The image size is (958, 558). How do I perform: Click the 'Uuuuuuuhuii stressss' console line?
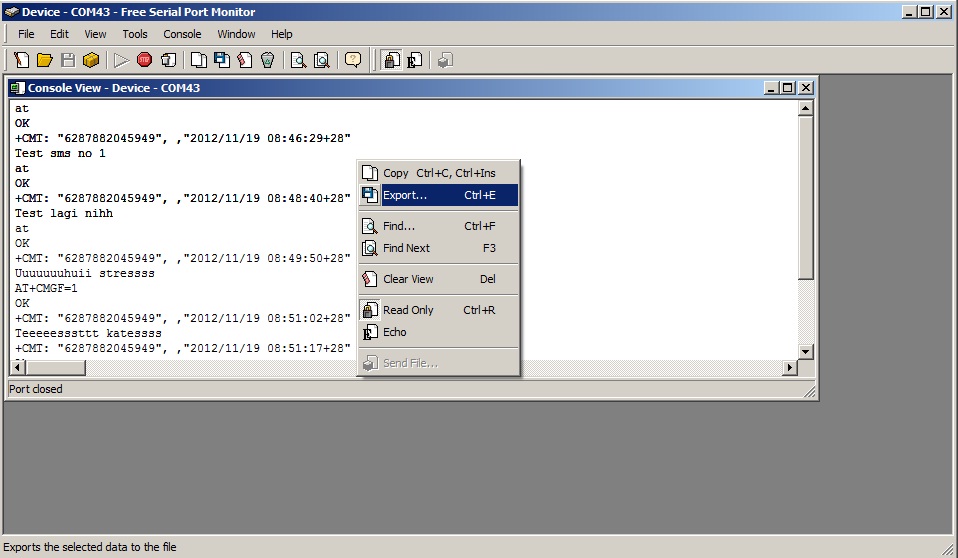tap(84, 273)
